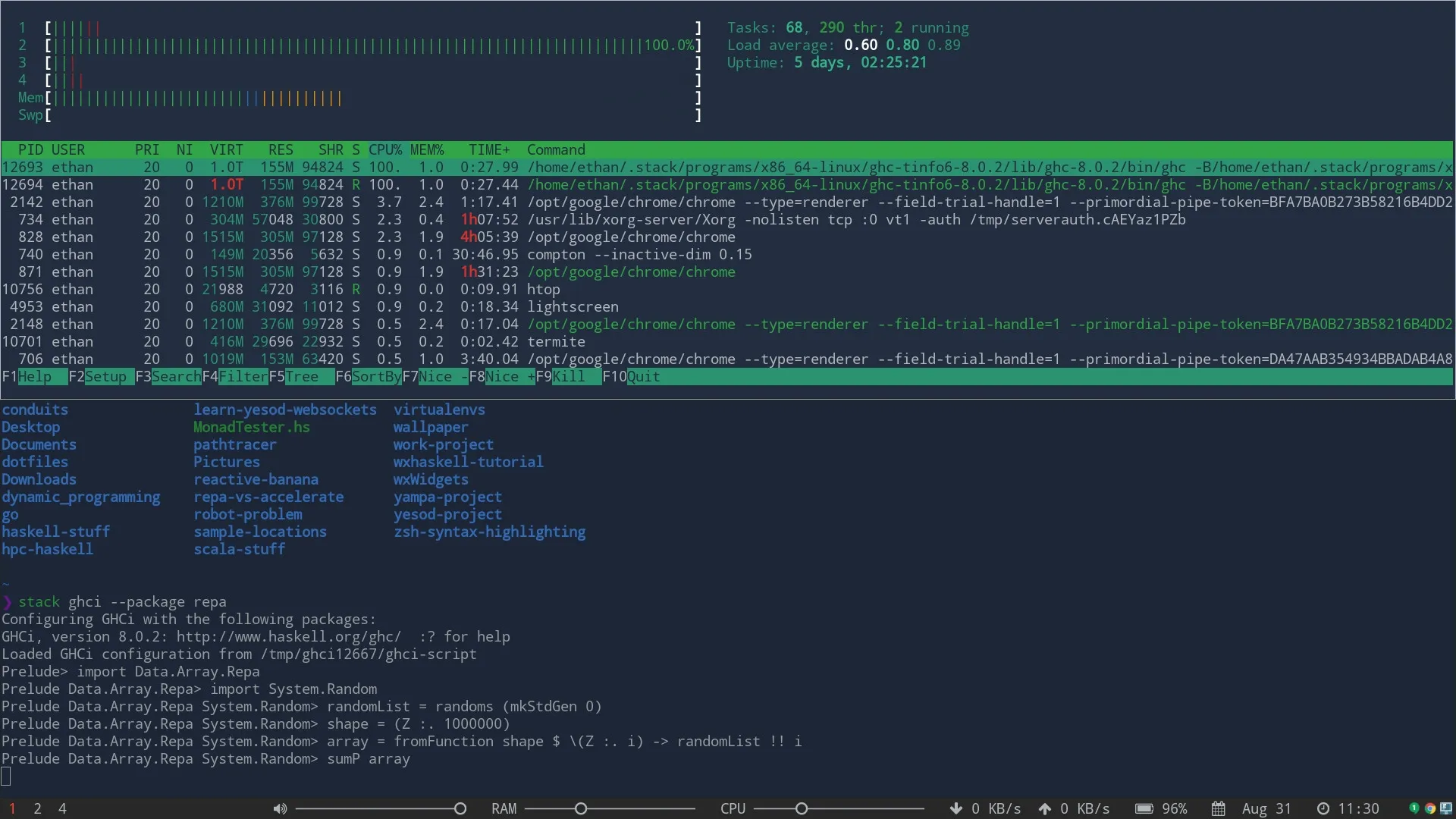Click the battery icon in the bar

[1144, 808]
